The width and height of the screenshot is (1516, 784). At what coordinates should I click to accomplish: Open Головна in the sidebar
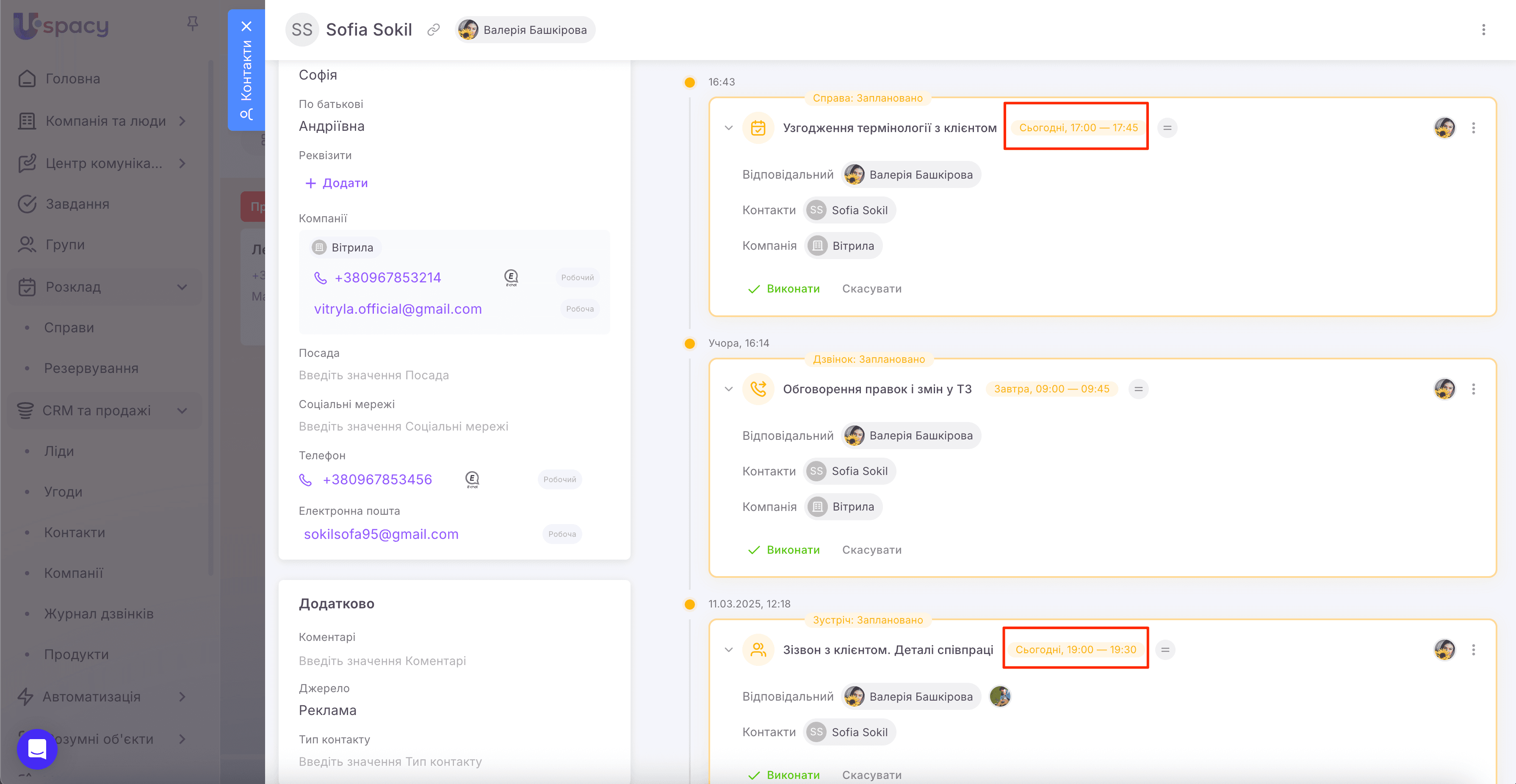tap(73, 78)
